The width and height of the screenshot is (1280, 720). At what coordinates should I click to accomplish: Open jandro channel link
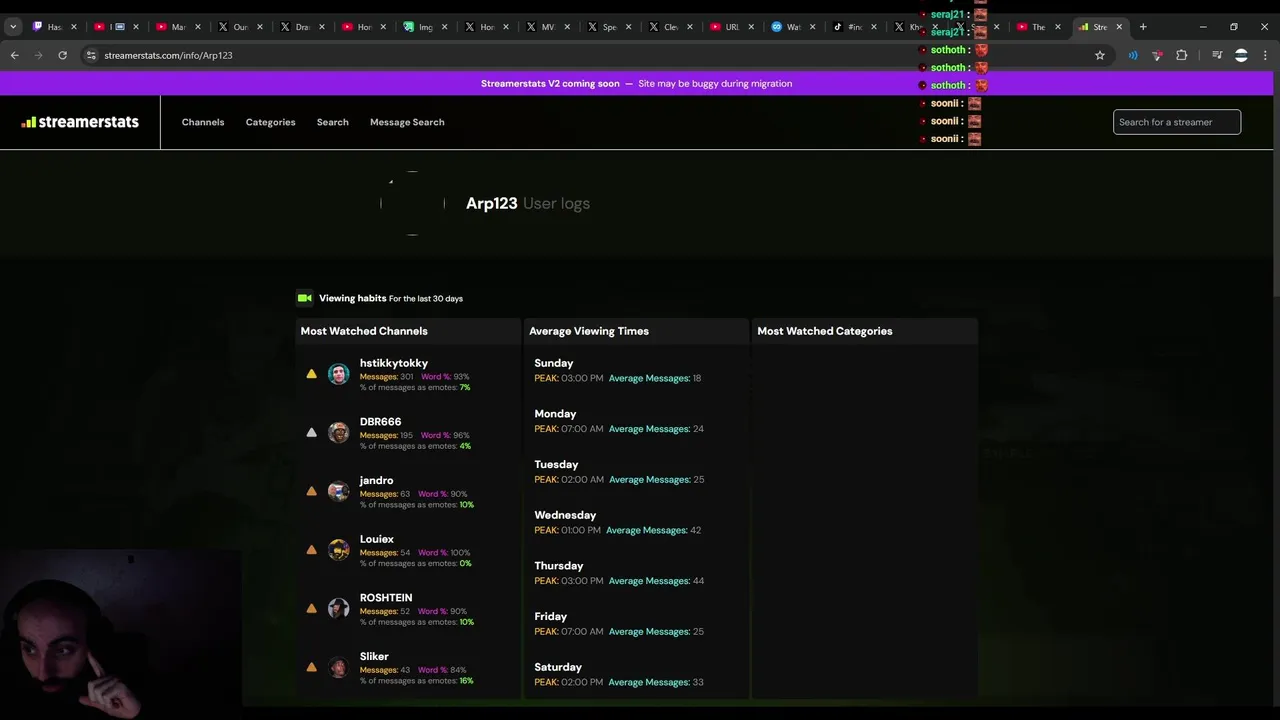(376, 481)
